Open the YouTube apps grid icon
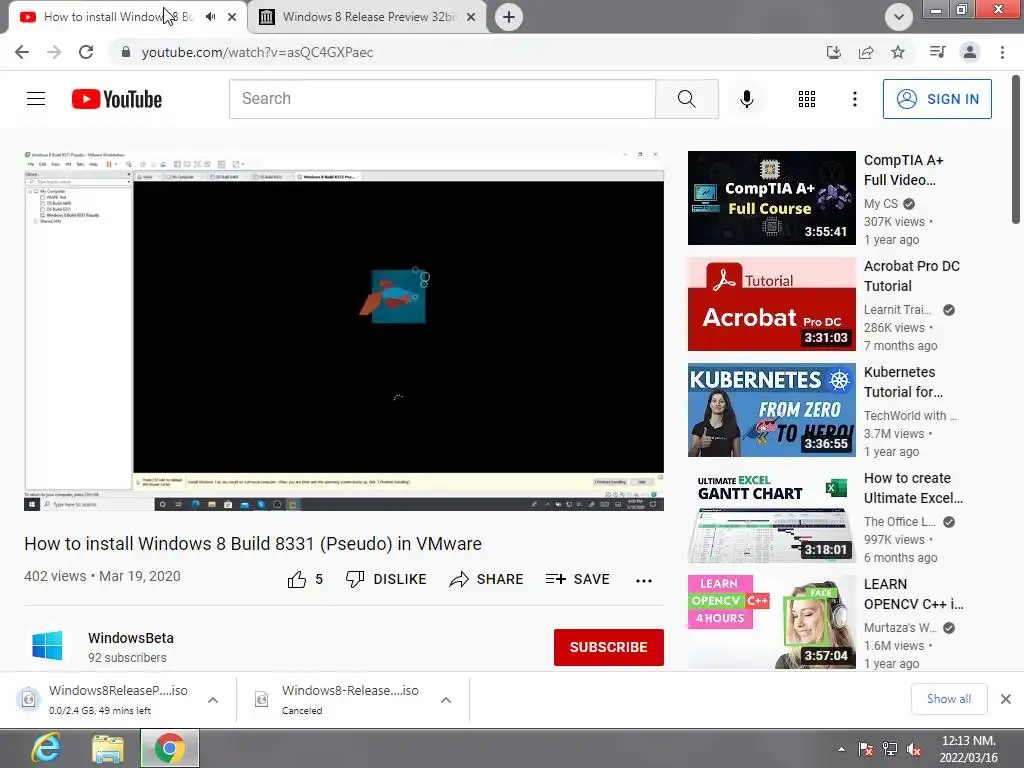Image resolution: width=1024 pixels, height=768 pixels. pyautogui.click(x=807, y=99)
